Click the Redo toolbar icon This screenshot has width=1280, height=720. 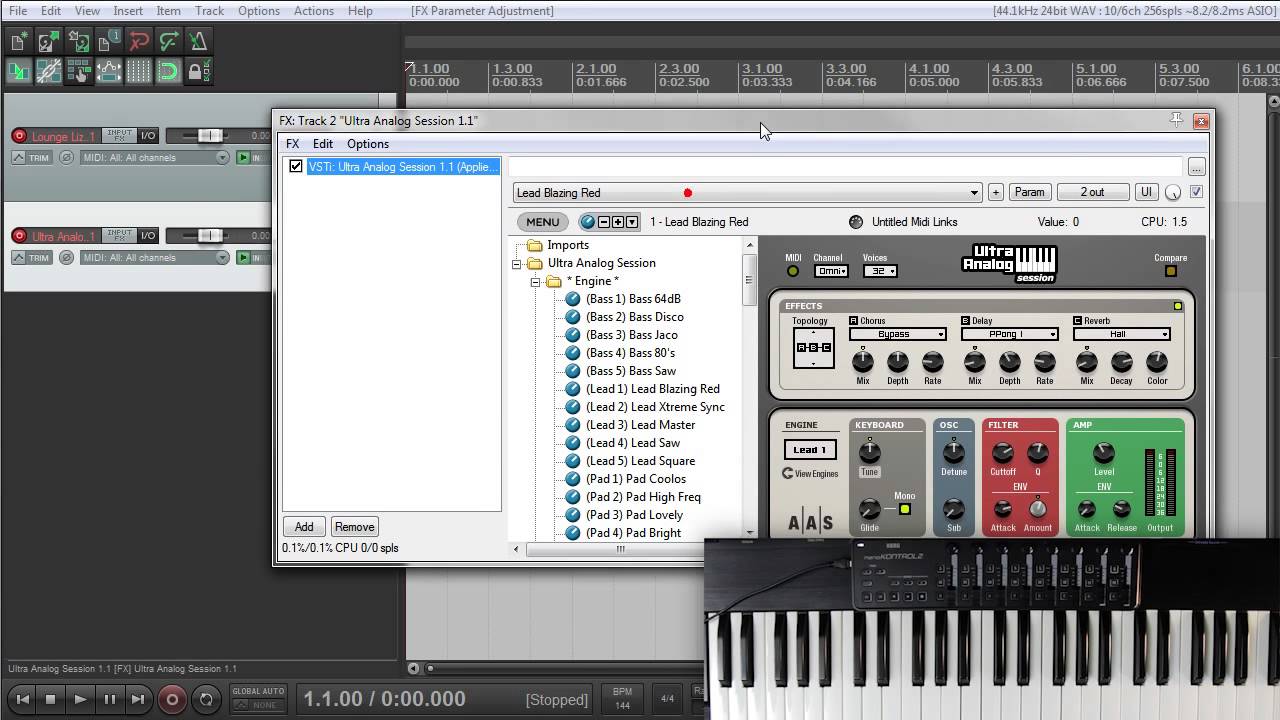(169, 41)
